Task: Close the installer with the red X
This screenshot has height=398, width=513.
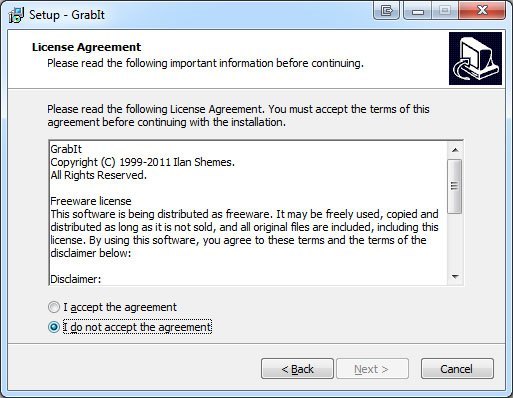Action: tap(482, 11)
